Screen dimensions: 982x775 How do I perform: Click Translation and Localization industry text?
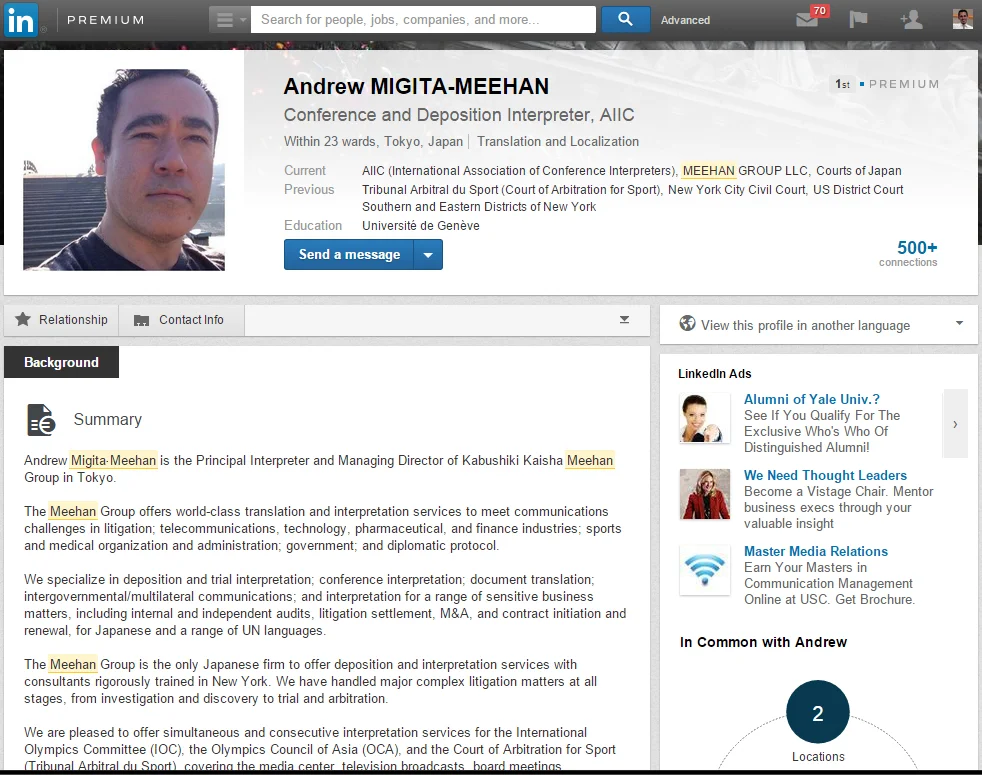(558, 142)
